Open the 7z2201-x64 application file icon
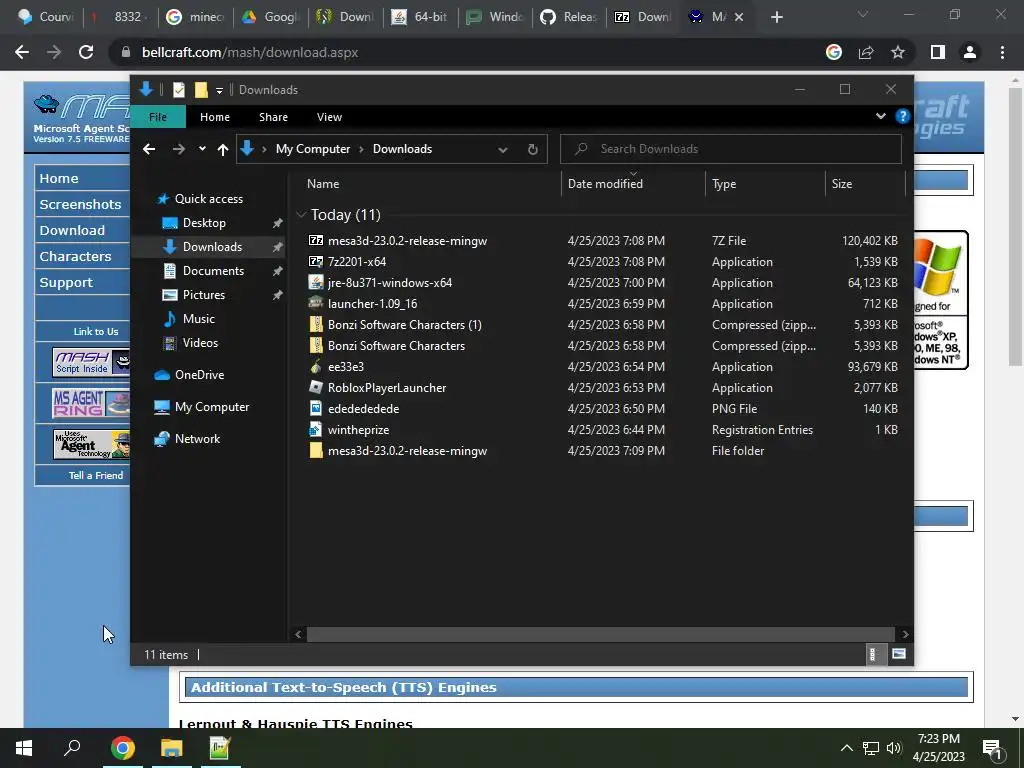 coord(316,261)
